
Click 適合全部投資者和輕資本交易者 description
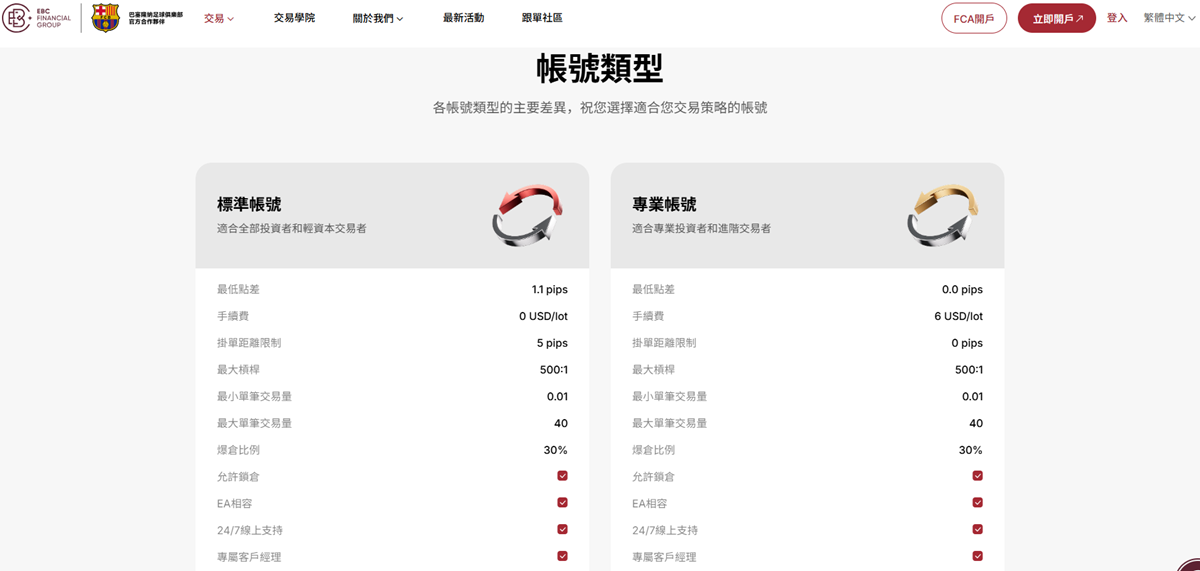point(292,229)
